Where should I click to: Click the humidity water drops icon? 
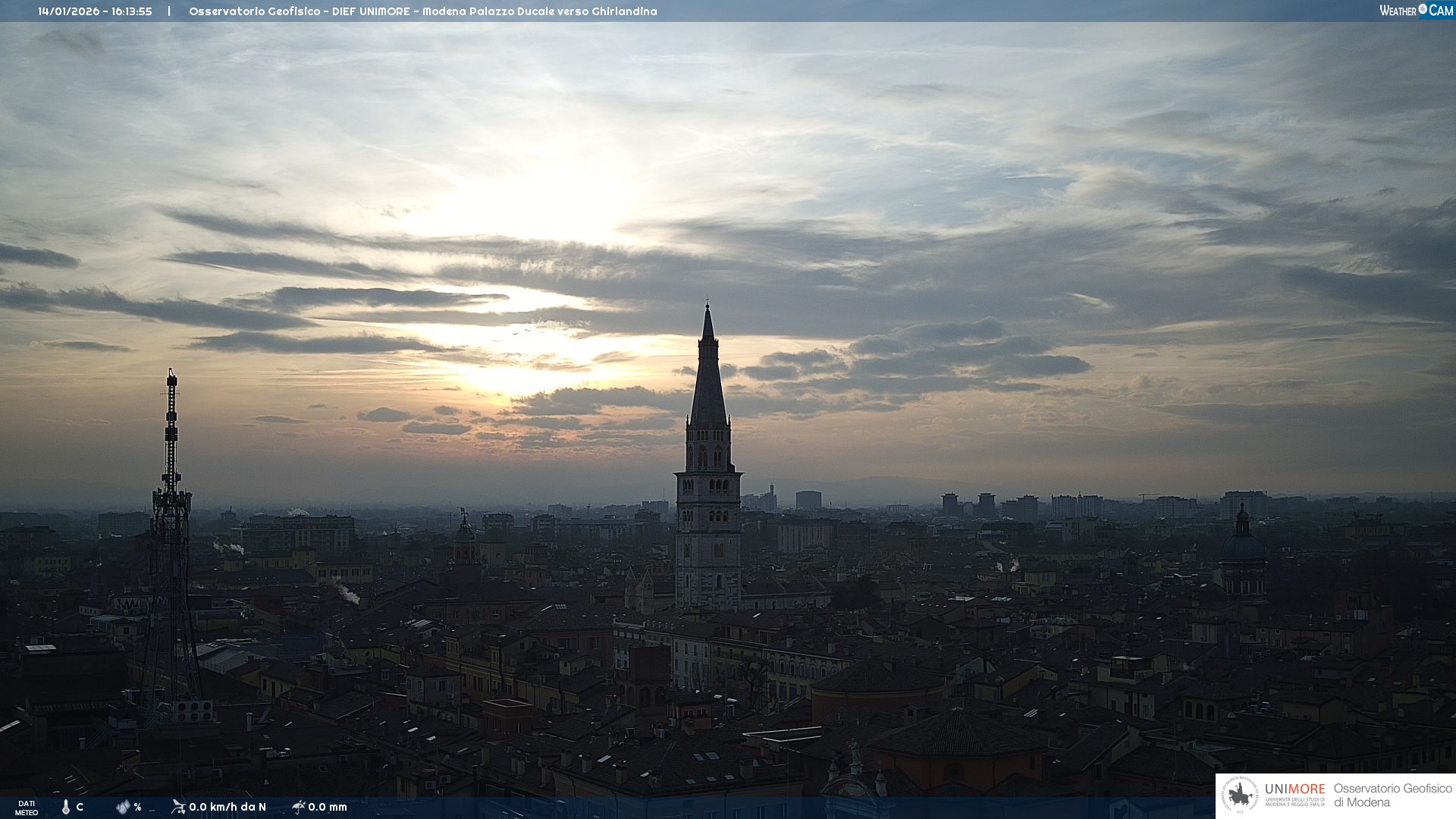click(x=123, y=807)
